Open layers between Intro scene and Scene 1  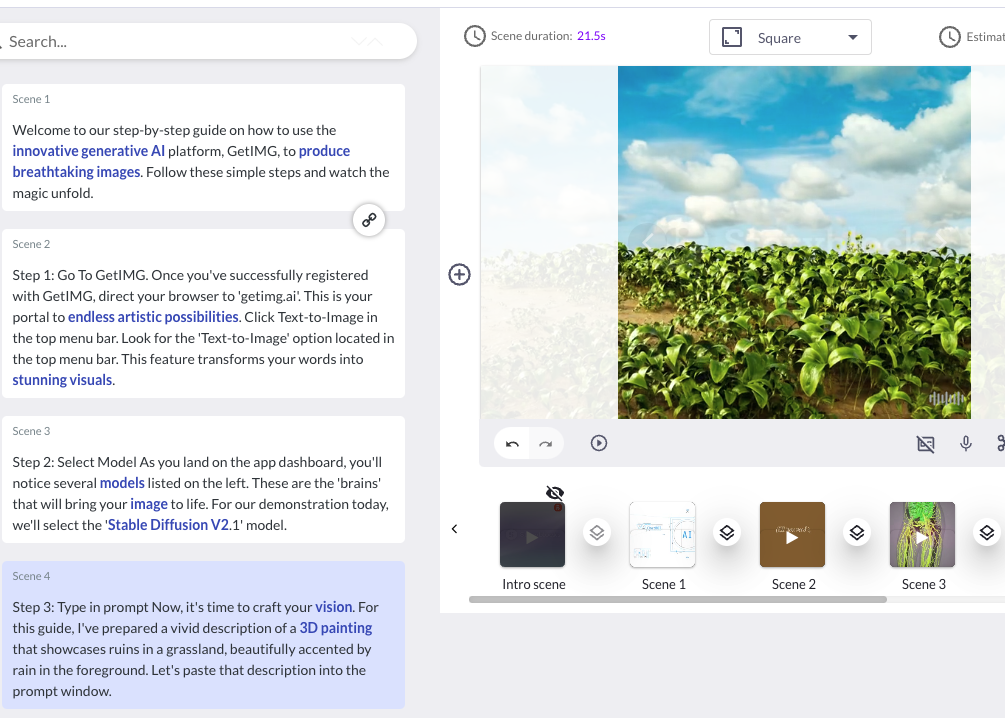tap(597, 533)
